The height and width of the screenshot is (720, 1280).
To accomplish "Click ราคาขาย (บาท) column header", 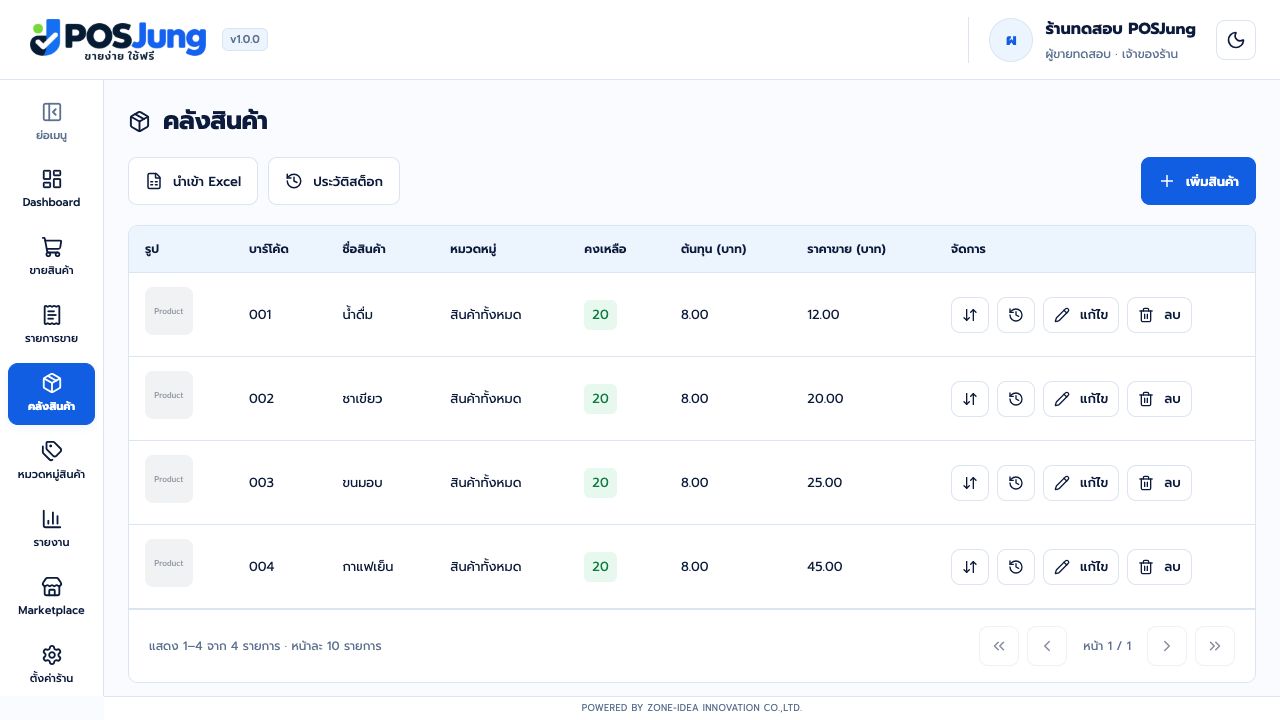I will click(x=846, y=249).
